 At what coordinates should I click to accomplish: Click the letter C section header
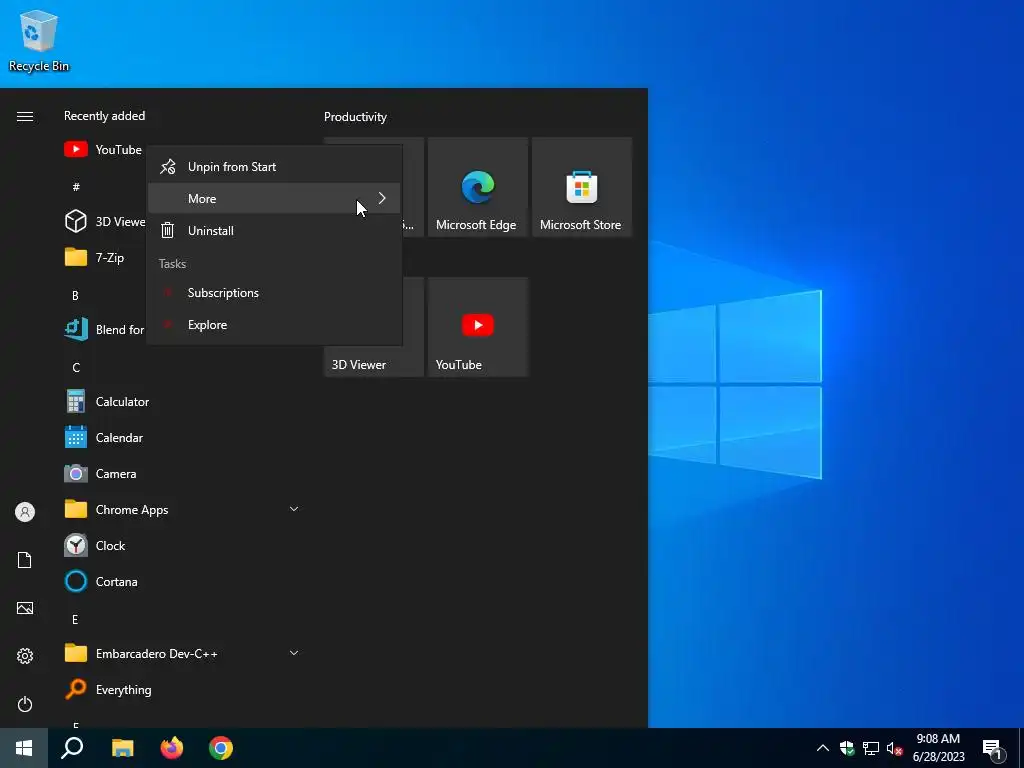tap(76, 367)
